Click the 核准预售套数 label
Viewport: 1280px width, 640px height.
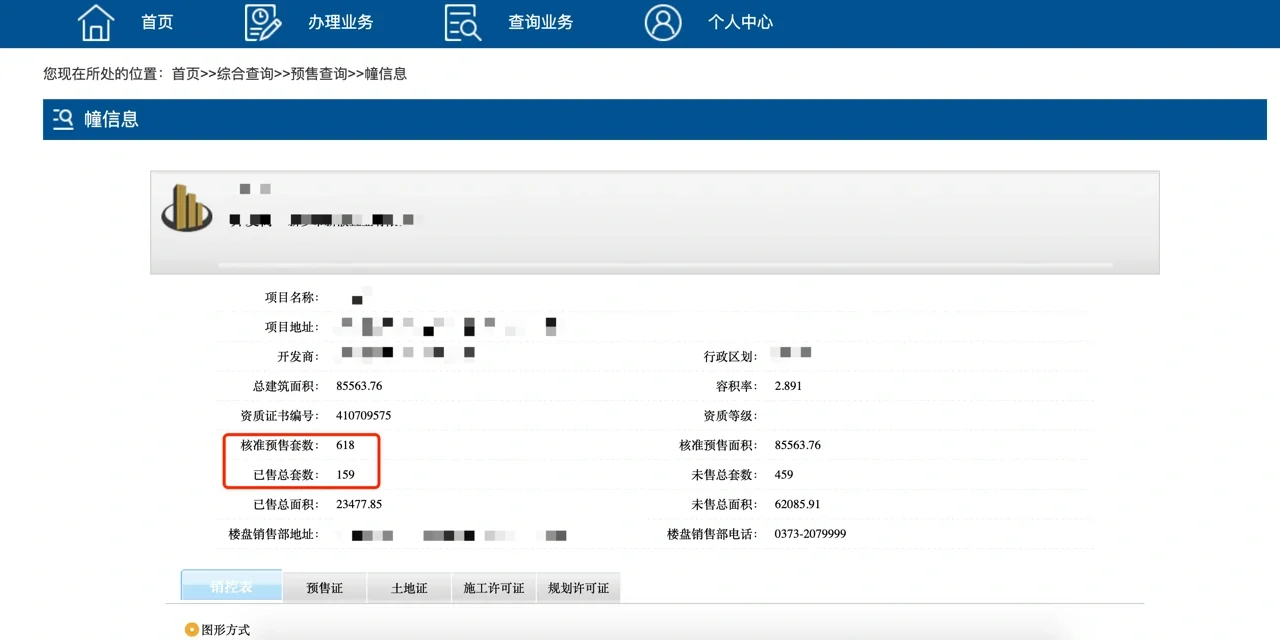click(279, 445)
